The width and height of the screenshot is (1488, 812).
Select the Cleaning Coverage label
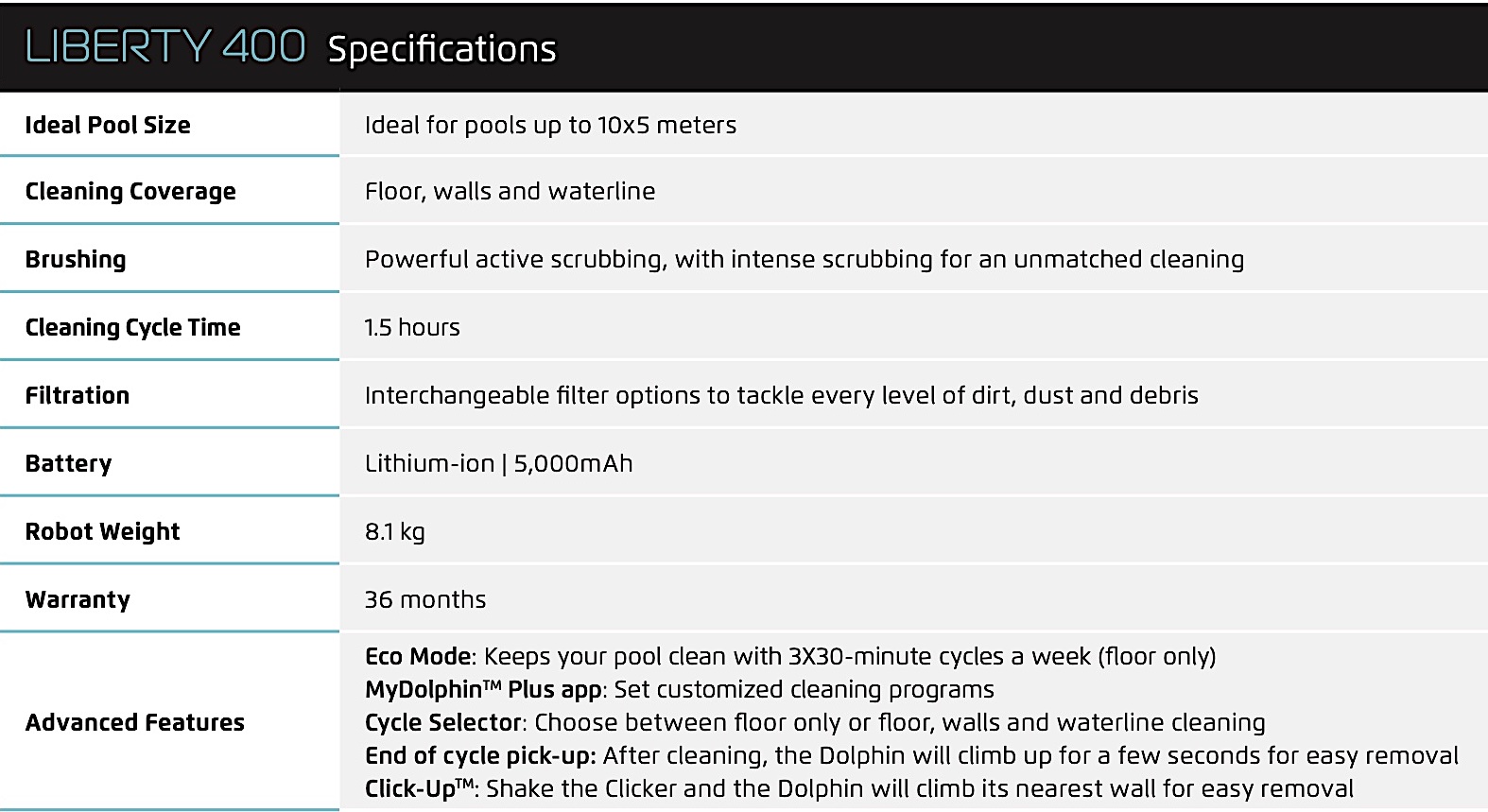click(130, 192)
